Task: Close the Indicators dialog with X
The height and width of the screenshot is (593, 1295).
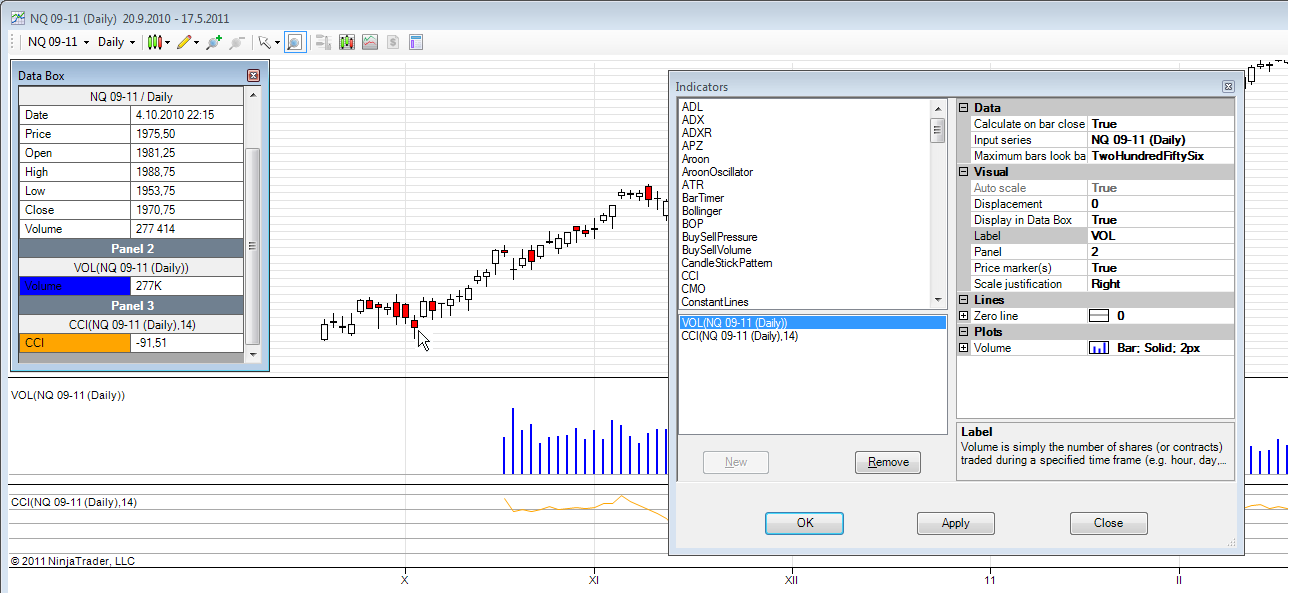Action: [x=1228, y=87]
